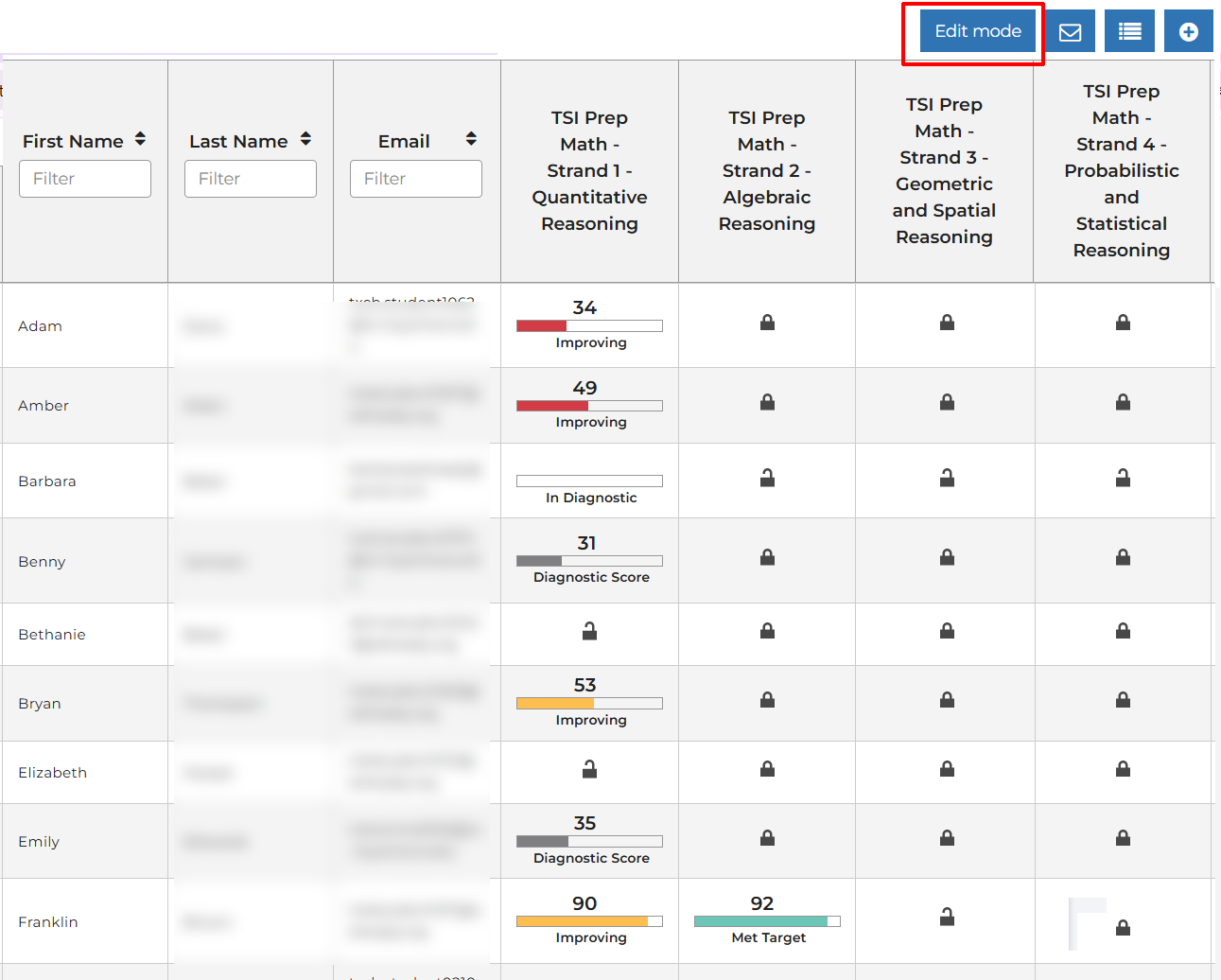Select the Strand 1 Quantitative Reasoning header
The width and height of the screenshot is (1221, 980).
click(589, 171)
